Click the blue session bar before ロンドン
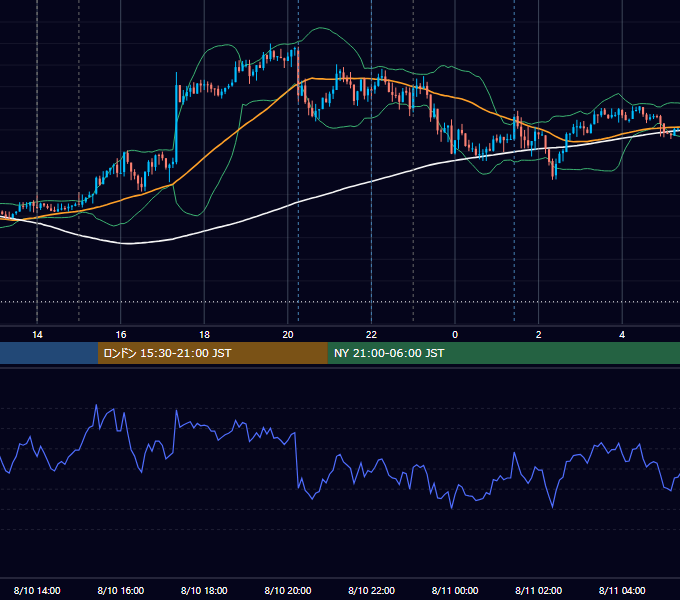This screenshot has width=680, height=600. 49,353
